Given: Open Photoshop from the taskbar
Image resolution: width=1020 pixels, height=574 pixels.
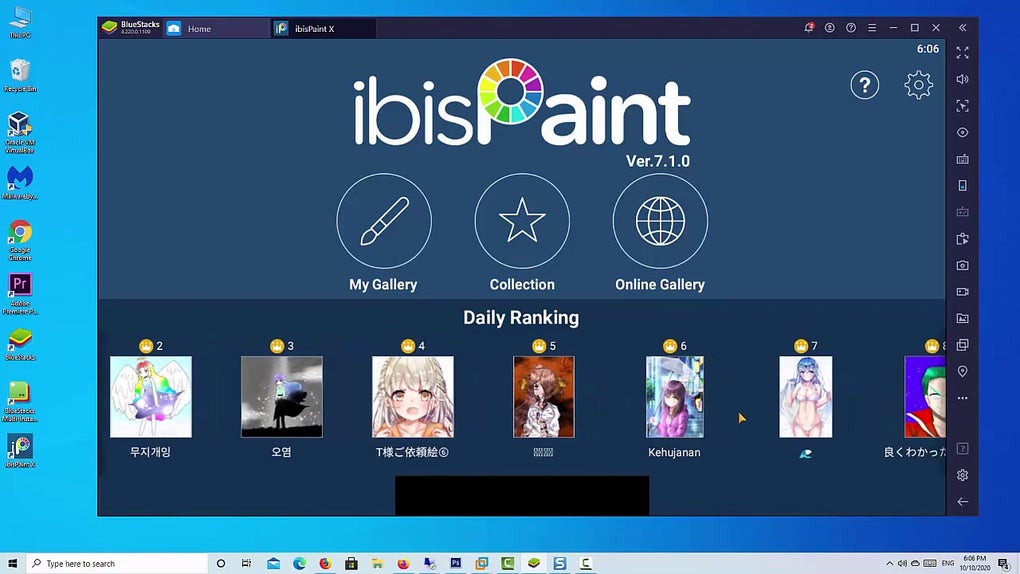Looking at the screenshot, I should [x=455, y=564].
